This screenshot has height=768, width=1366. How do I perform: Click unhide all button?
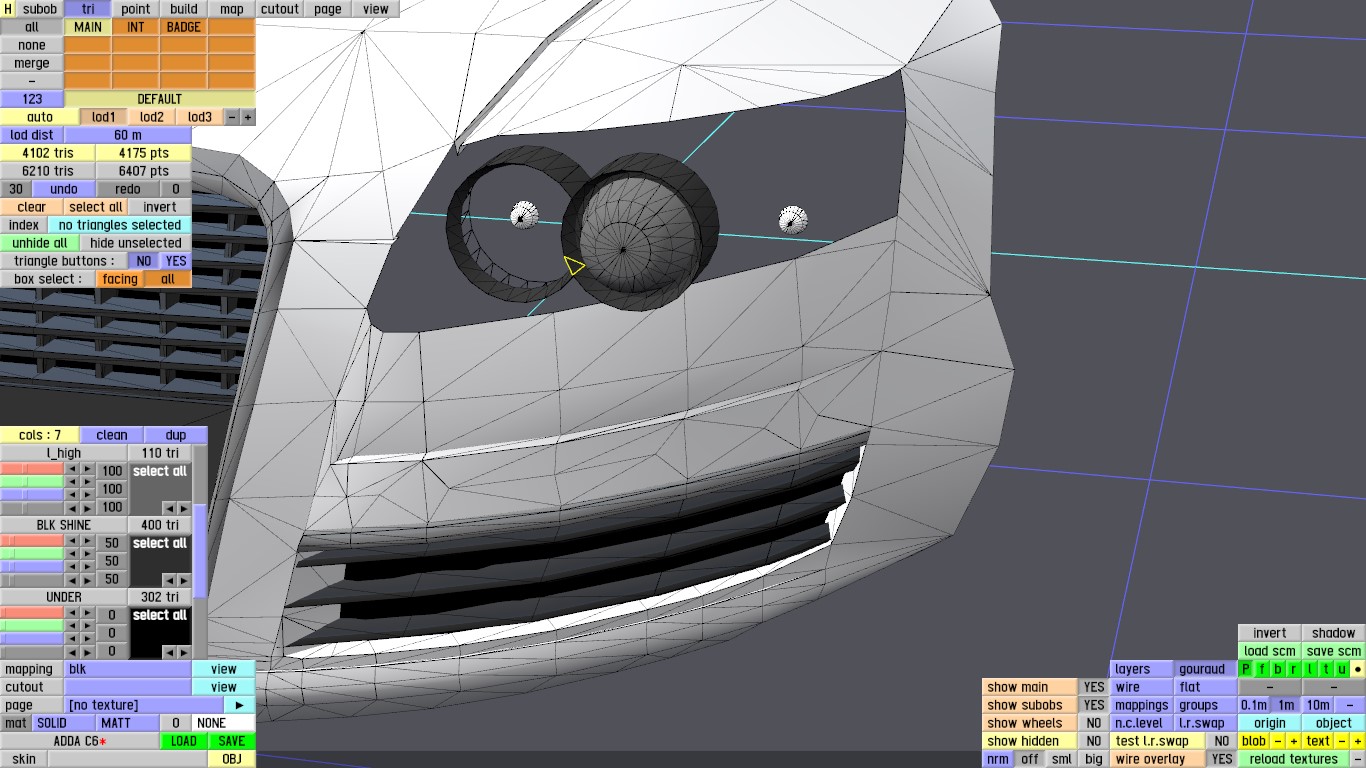tap(40, 243)
